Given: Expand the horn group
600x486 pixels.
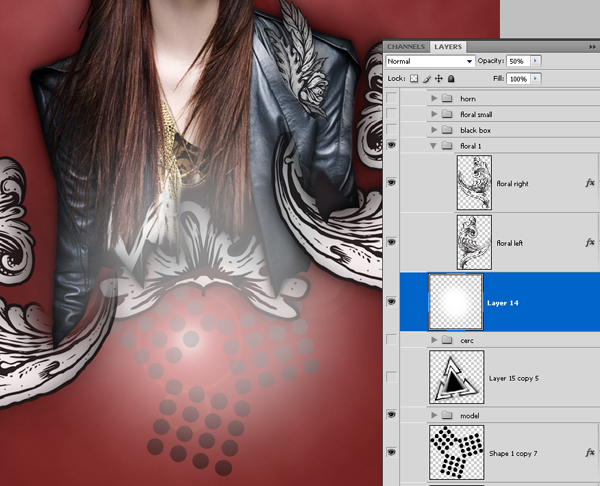Looking at the screenshot, I should tap(434, 98).
